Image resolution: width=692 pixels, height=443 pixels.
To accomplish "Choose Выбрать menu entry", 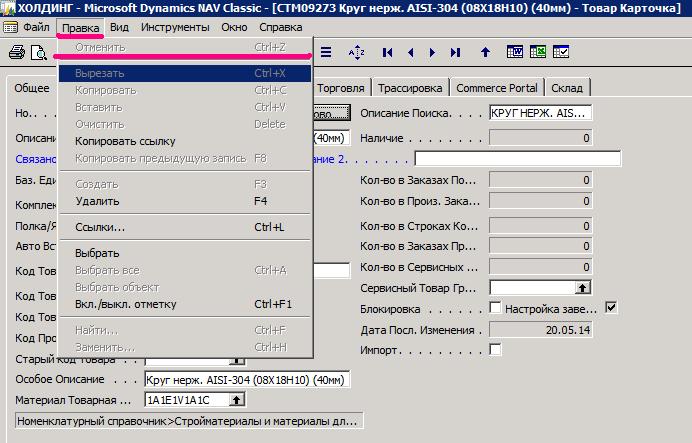I will point(185,253).
